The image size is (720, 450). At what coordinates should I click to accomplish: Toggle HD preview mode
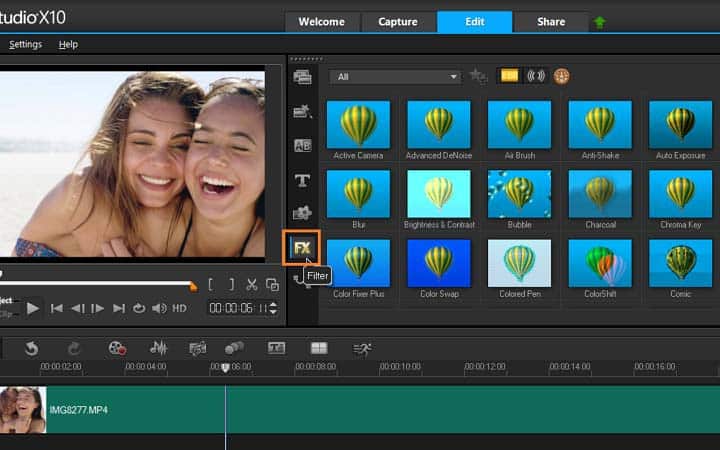(x=179, y=308)
